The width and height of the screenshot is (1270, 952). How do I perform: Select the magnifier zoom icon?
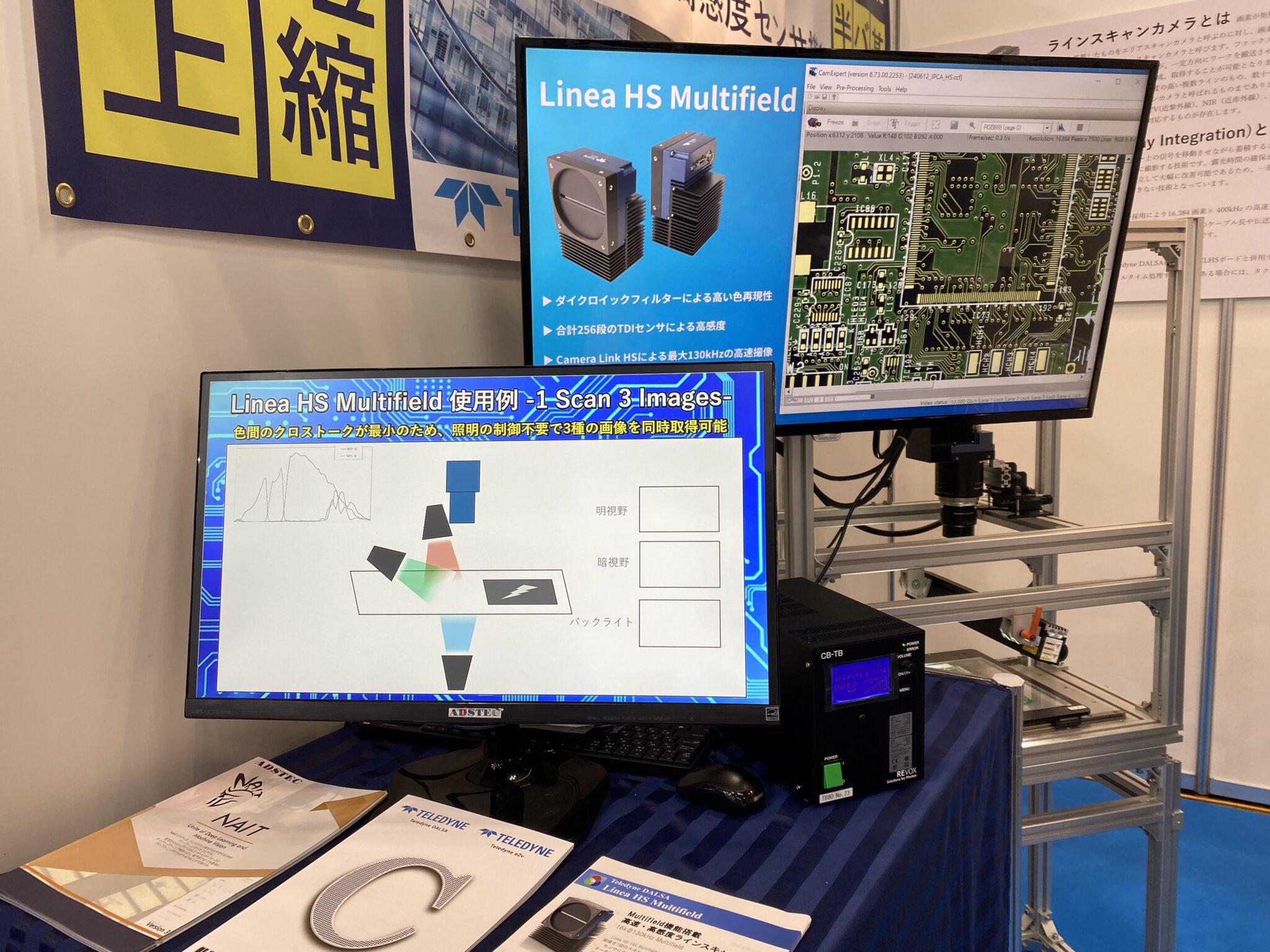coord(972,126)
